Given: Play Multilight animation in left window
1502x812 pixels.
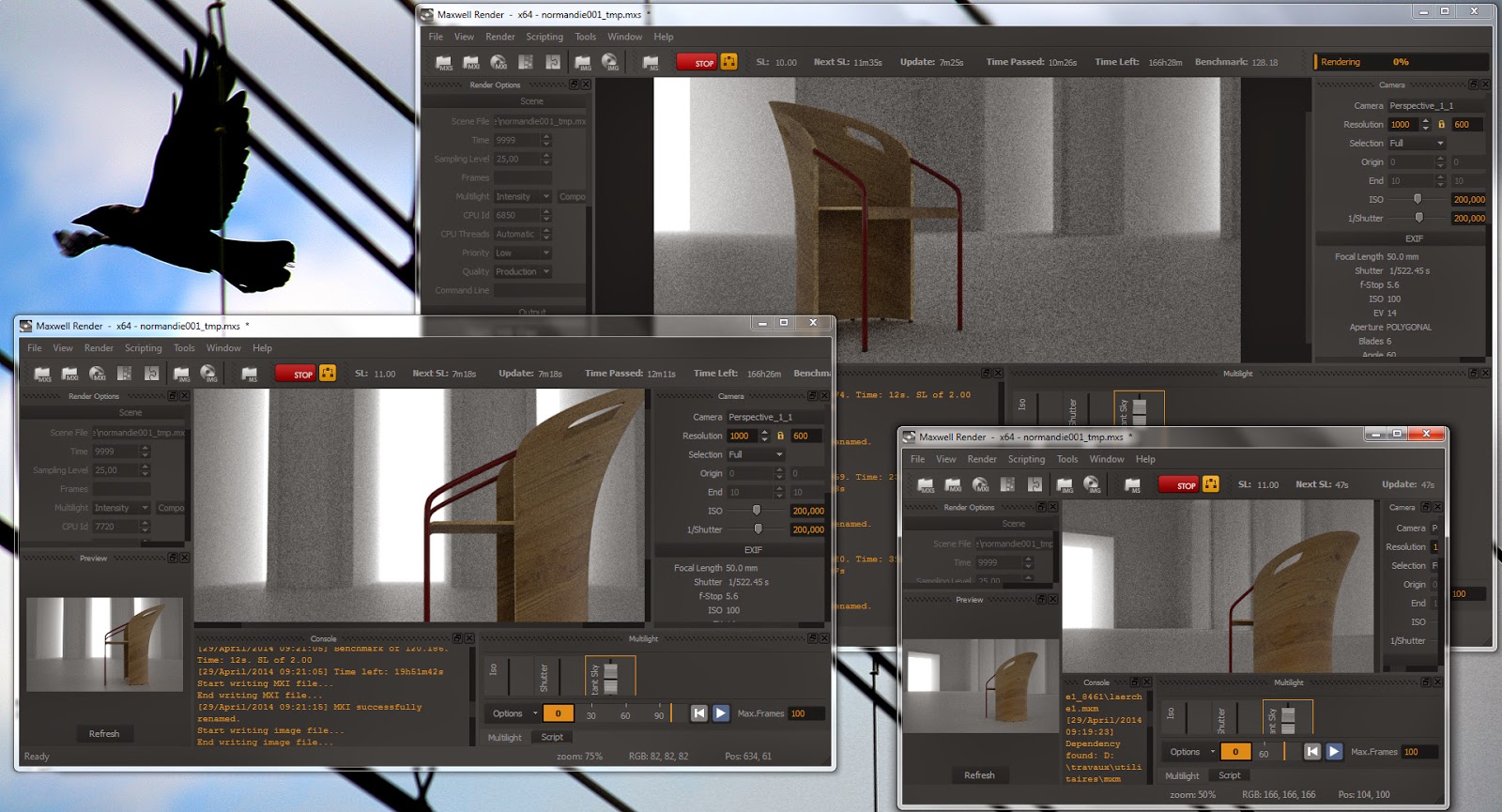Looking at the screenshot, I should [x=721, y=713].
